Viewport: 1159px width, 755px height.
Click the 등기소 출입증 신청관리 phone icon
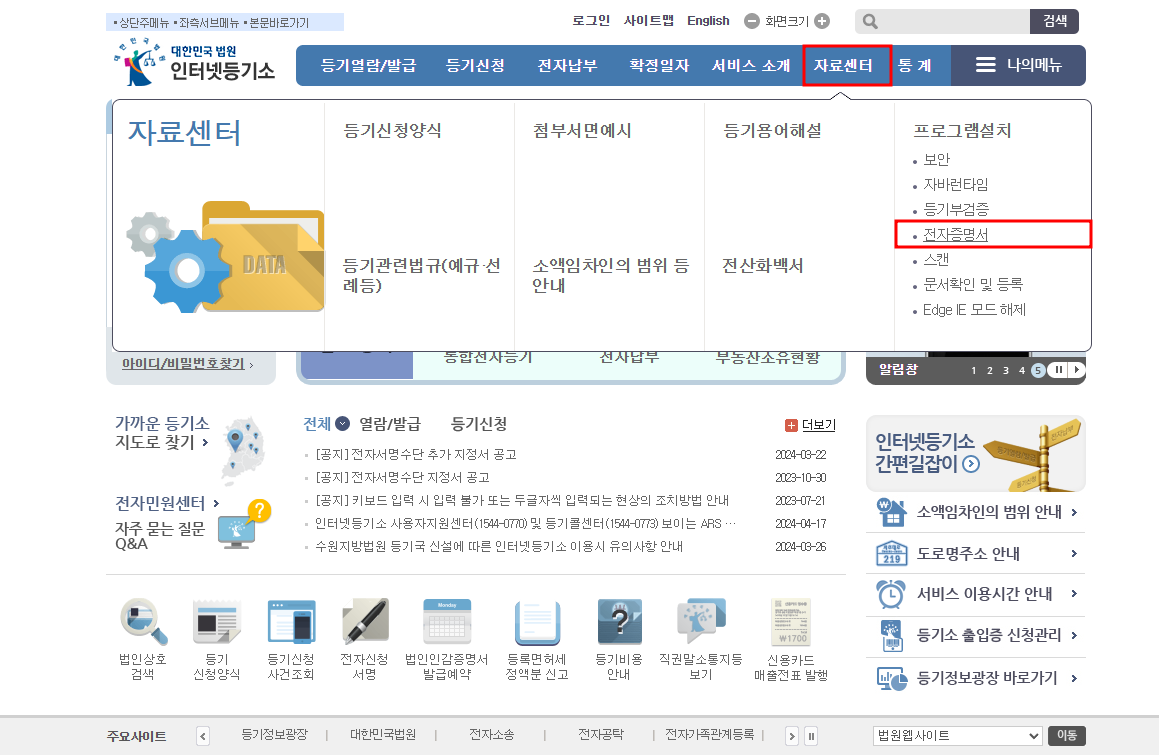tap(891, 636)
